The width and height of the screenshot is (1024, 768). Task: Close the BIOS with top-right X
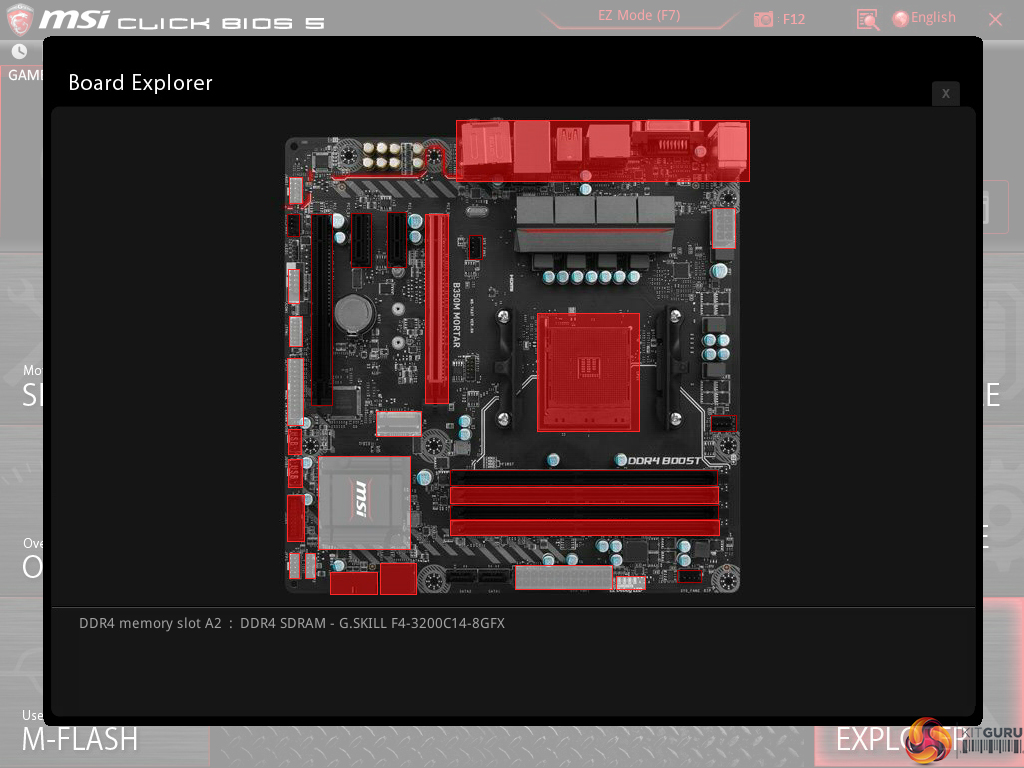[x=995, y=20]
